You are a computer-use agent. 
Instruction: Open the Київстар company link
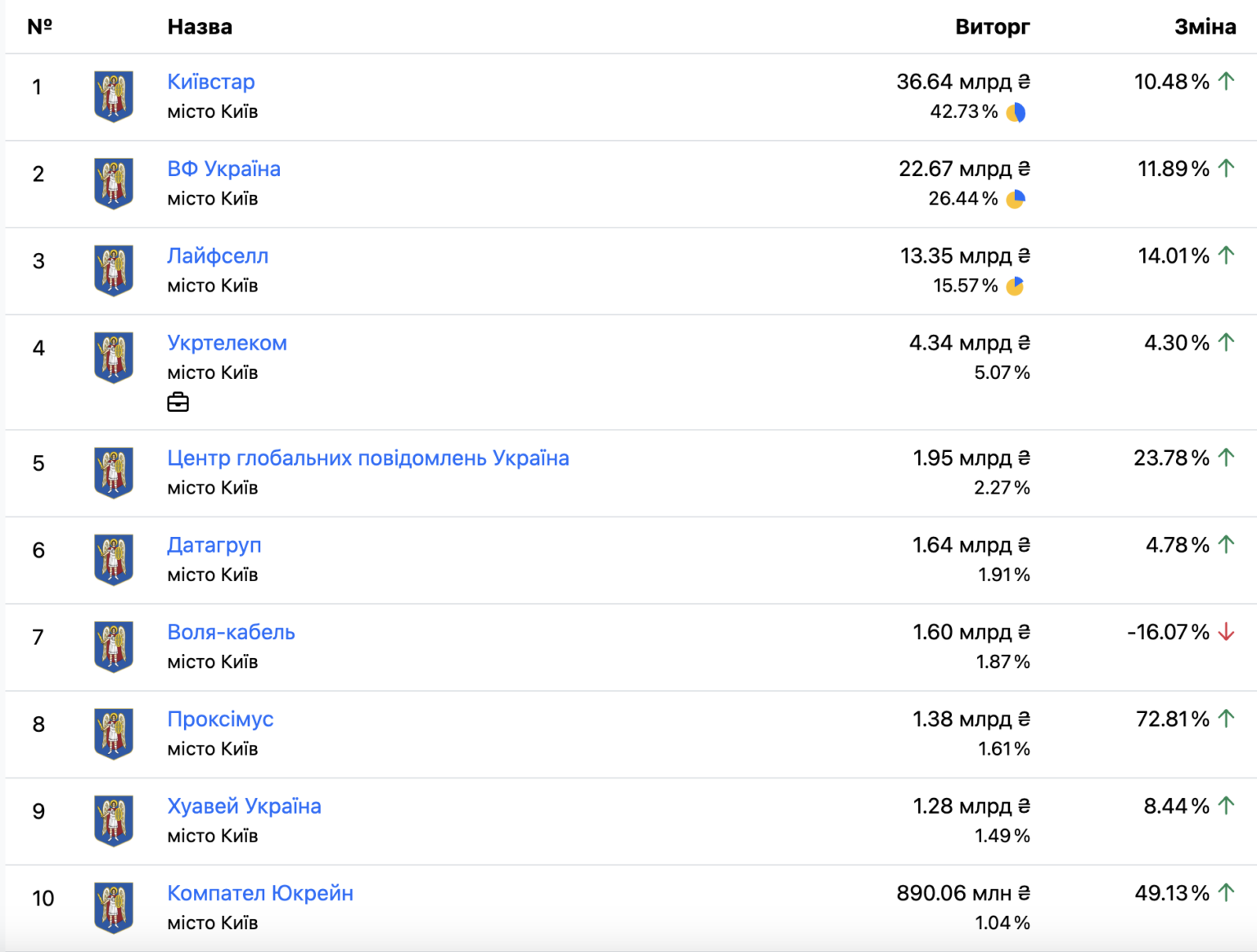pyautogui.click(x=211, y=82)
